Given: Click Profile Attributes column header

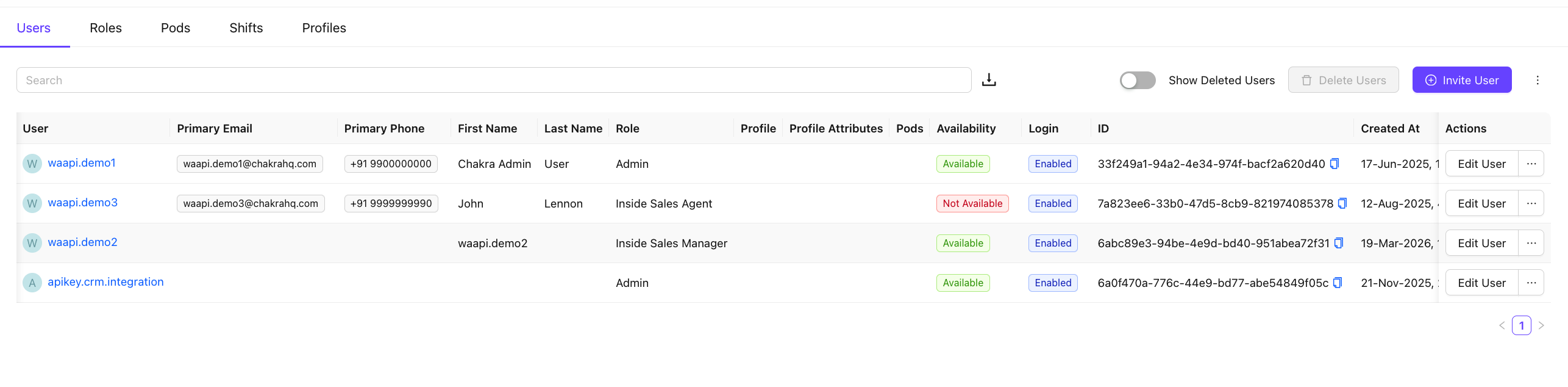Looking at the screenshot, I should (836, 128).
